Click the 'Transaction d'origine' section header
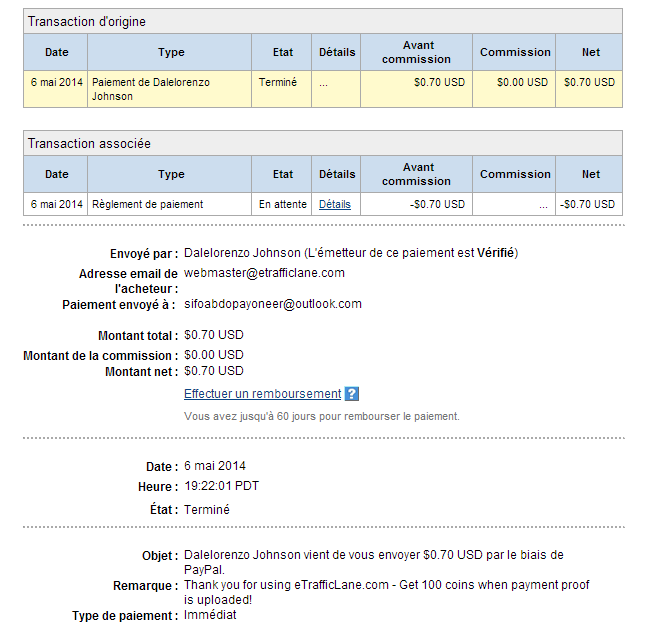The image size is (649, 632). [x=323, y=22]
